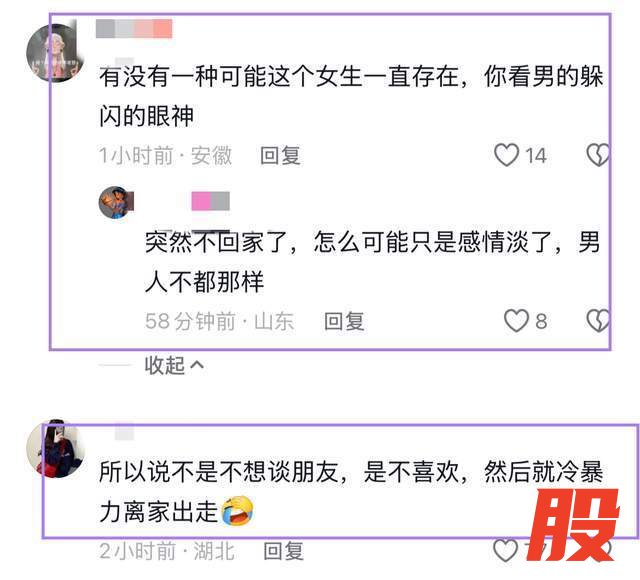Like the 湖北 comment about 冷暴力
The width and height of the screenshot is (640, 580).
[x=506, y=550]
